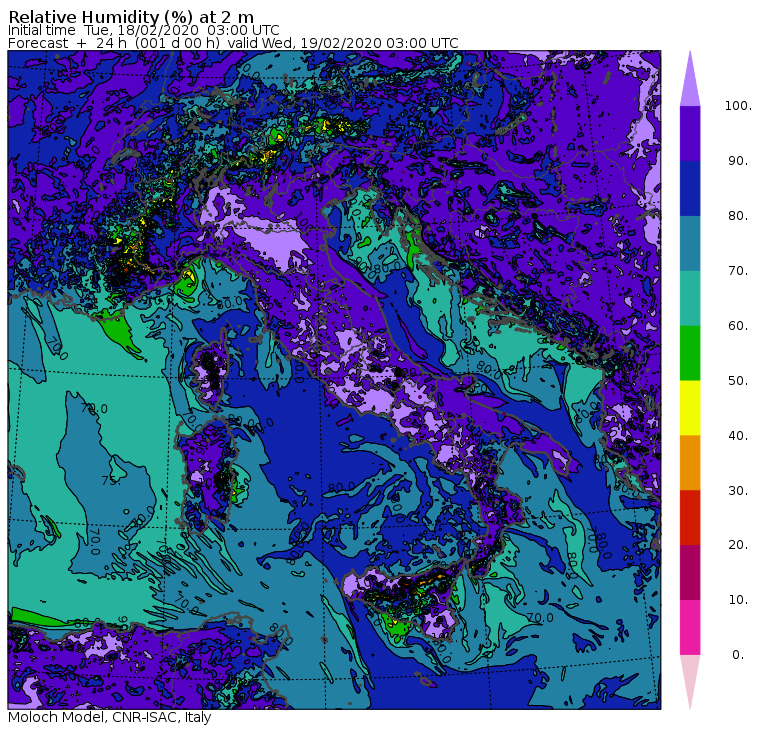Click the '40.' colorbar label
760x731 pixels.
click(738, 436)
